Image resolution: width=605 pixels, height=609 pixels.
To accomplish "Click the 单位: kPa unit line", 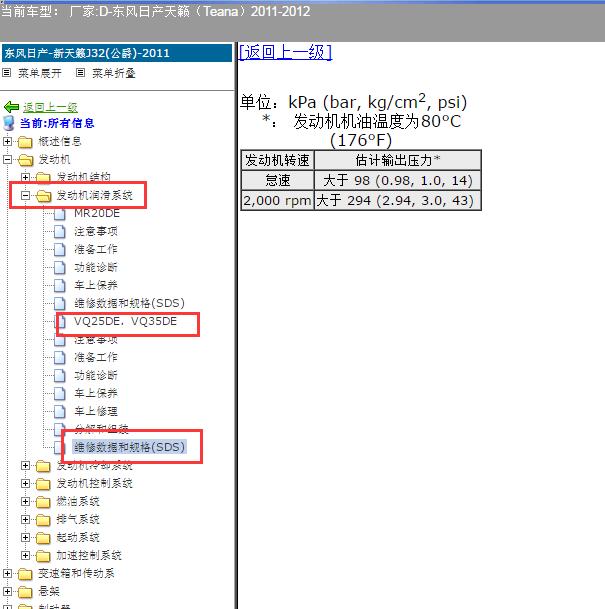I will [353, 102].
